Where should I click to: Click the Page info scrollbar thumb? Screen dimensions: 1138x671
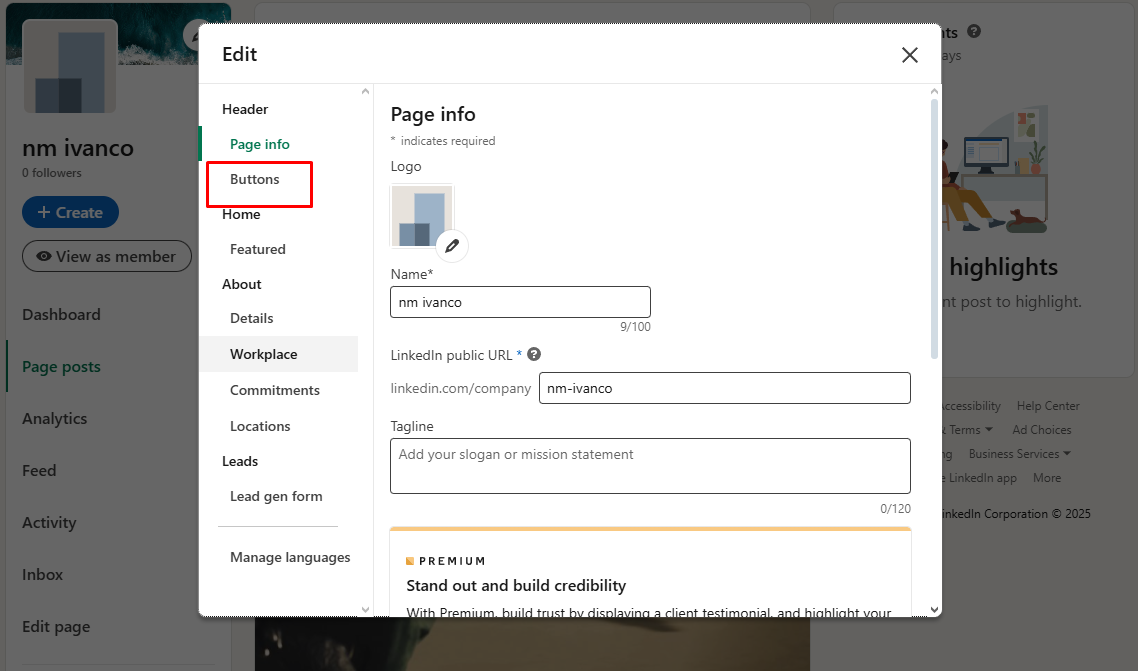tap(934, 229)
